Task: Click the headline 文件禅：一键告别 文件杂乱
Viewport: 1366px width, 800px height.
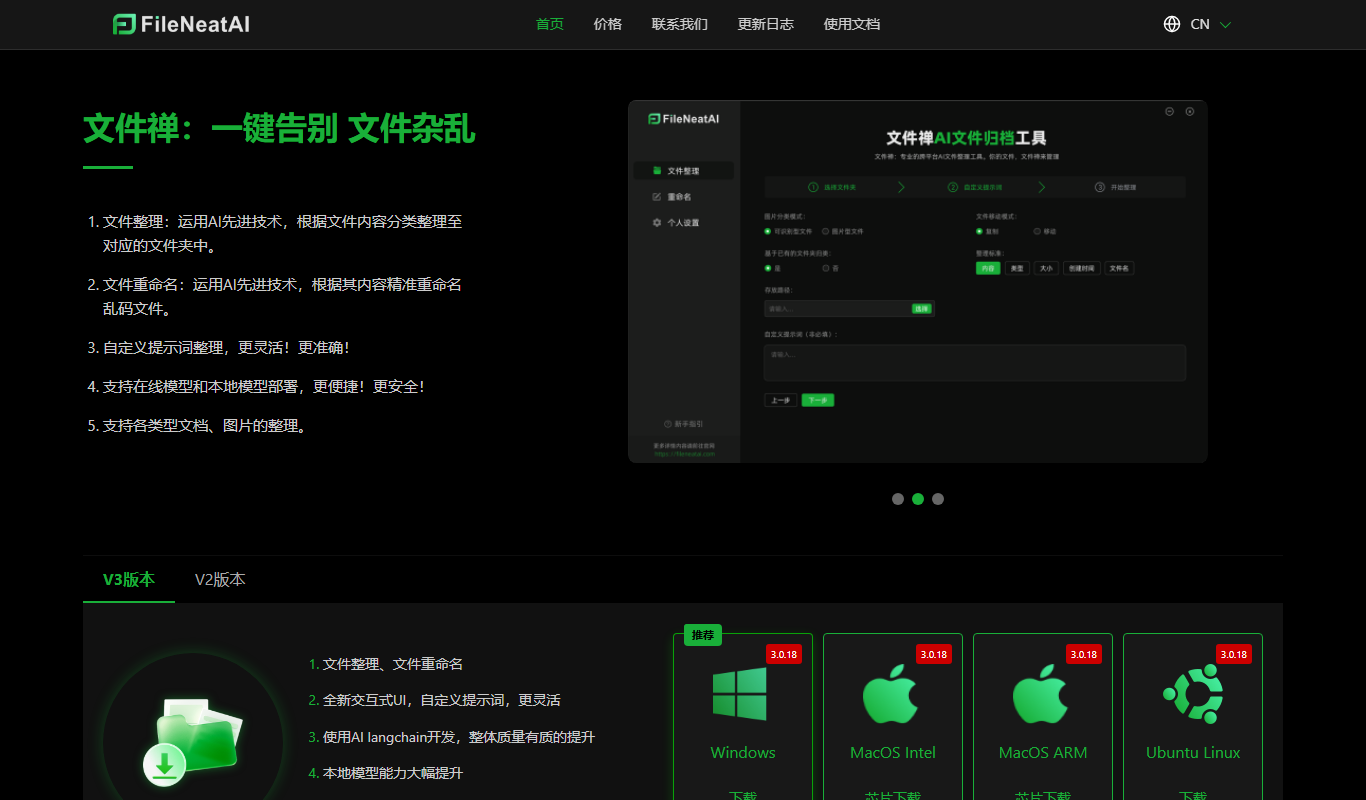Action: click(279, 128)
